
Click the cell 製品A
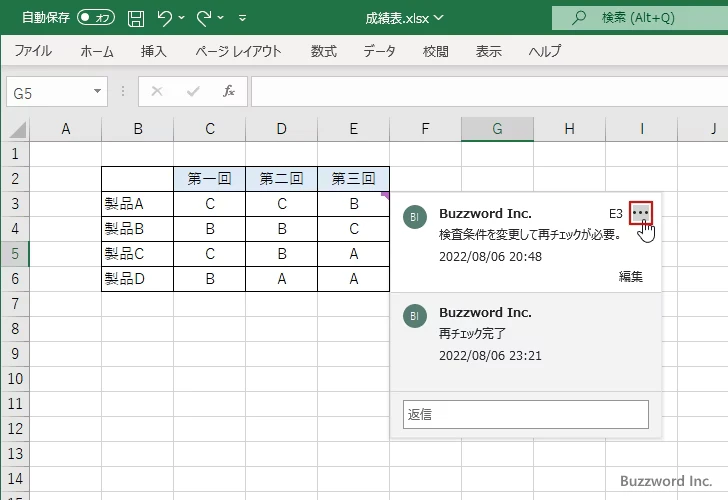(x=137, y=204)
